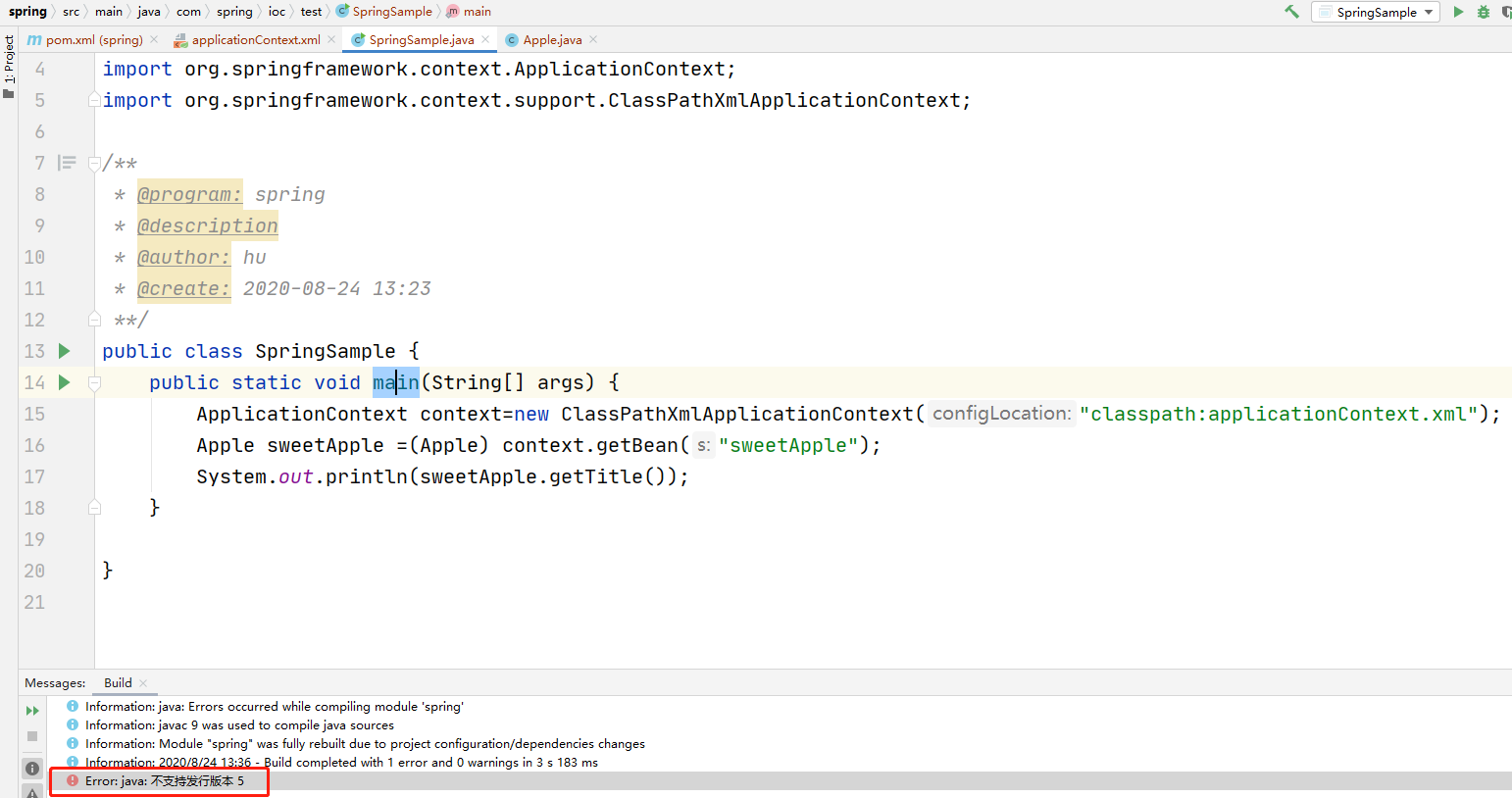Viewport: 1512px width, 798px height.
Task: Click the Rerun double-arrow icon in Messages
Action: (x=32, y=711)
